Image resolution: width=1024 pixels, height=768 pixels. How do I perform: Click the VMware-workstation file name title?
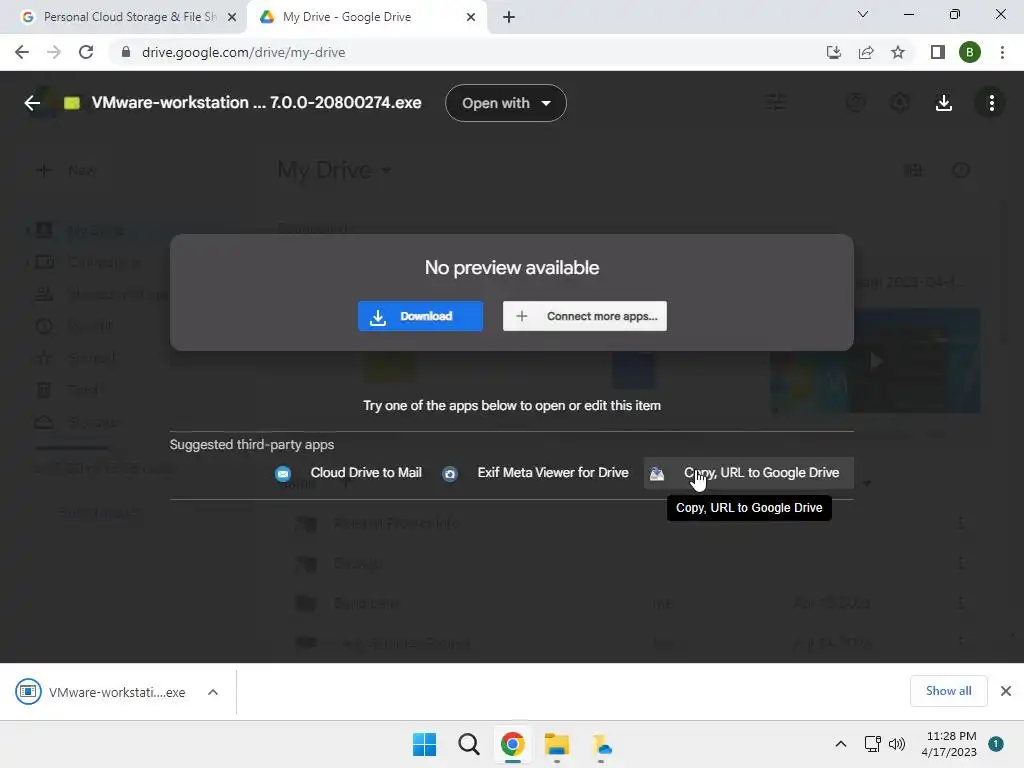pyautogui.click(x=256, y=103)
